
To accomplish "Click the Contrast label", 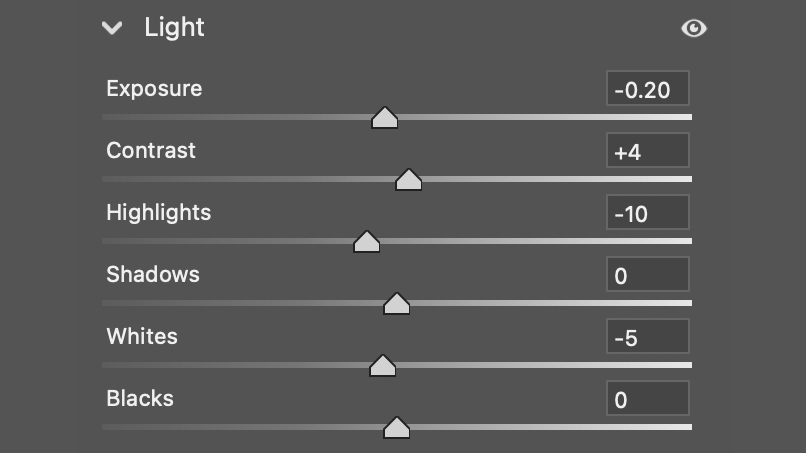I will (x=151, y=151).
